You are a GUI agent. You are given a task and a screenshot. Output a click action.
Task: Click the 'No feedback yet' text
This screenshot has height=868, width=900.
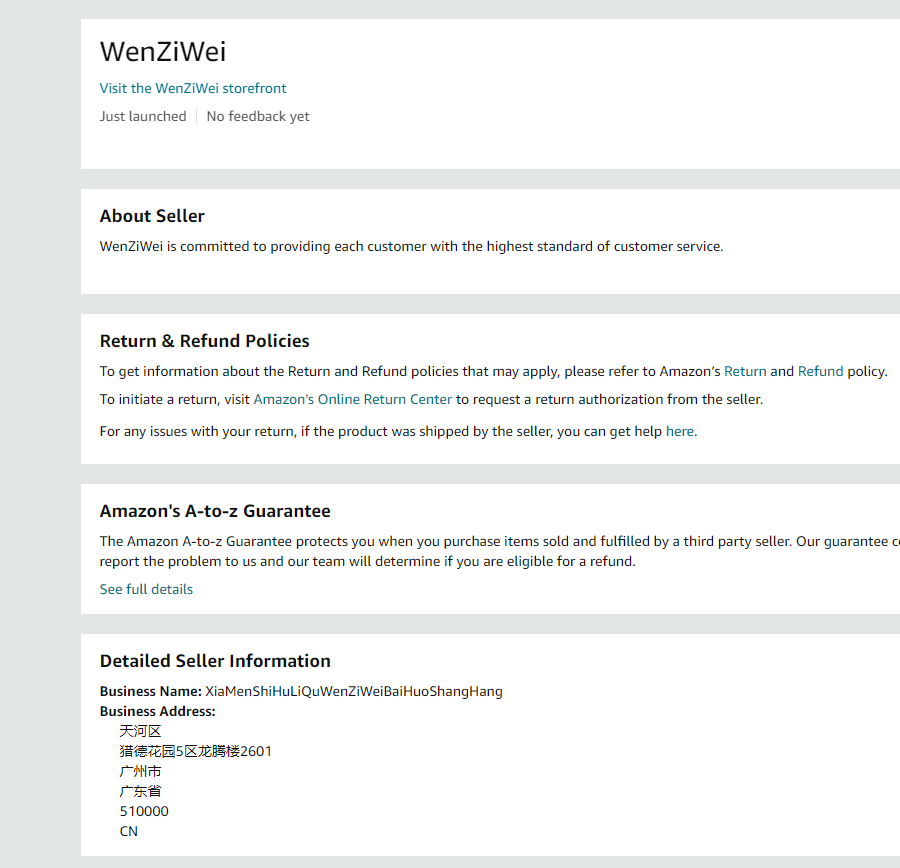[x=258, y=116]
